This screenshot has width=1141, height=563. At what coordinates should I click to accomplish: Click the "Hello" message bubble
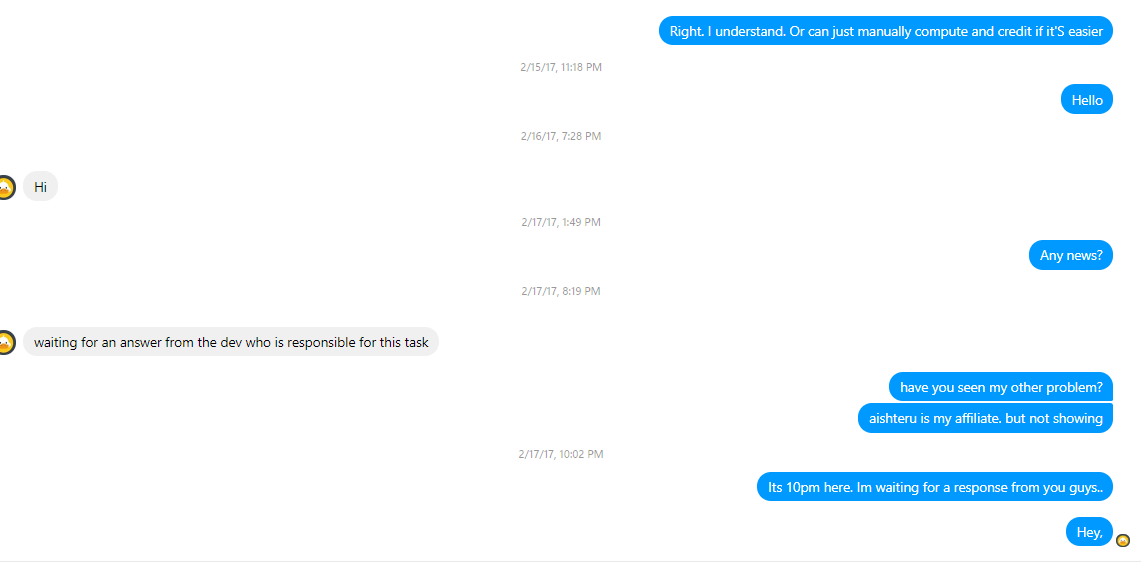click(1086, 99)
